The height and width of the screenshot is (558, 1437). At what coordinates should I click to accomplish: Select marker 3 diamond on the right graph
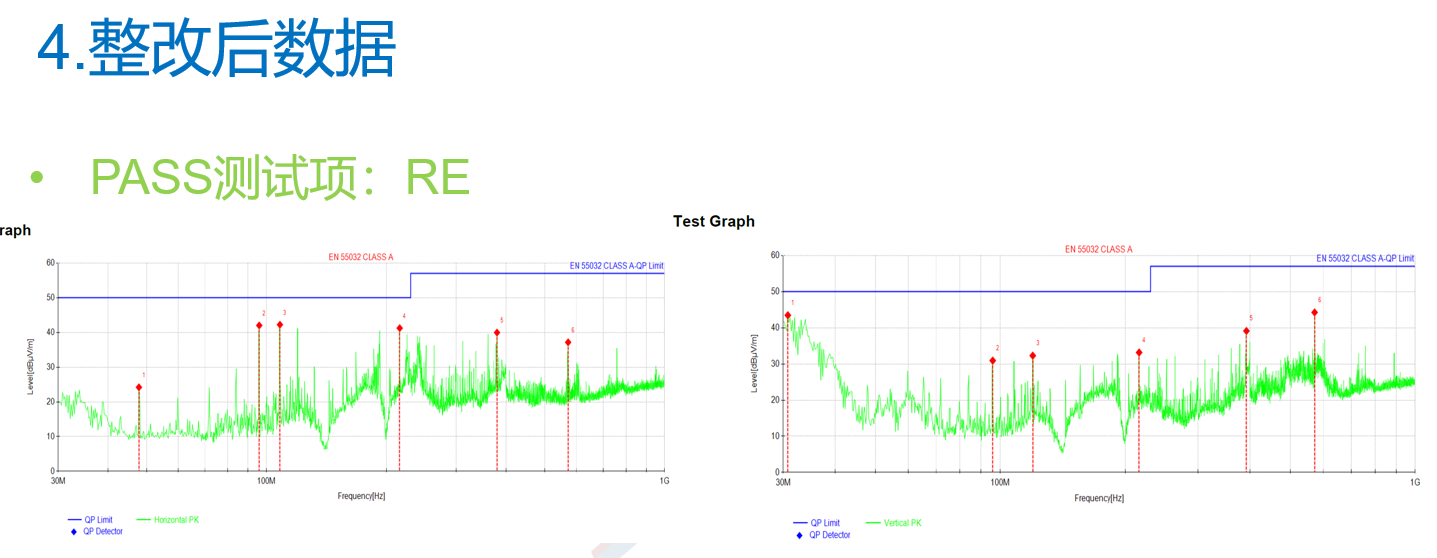coord(1033,356)
